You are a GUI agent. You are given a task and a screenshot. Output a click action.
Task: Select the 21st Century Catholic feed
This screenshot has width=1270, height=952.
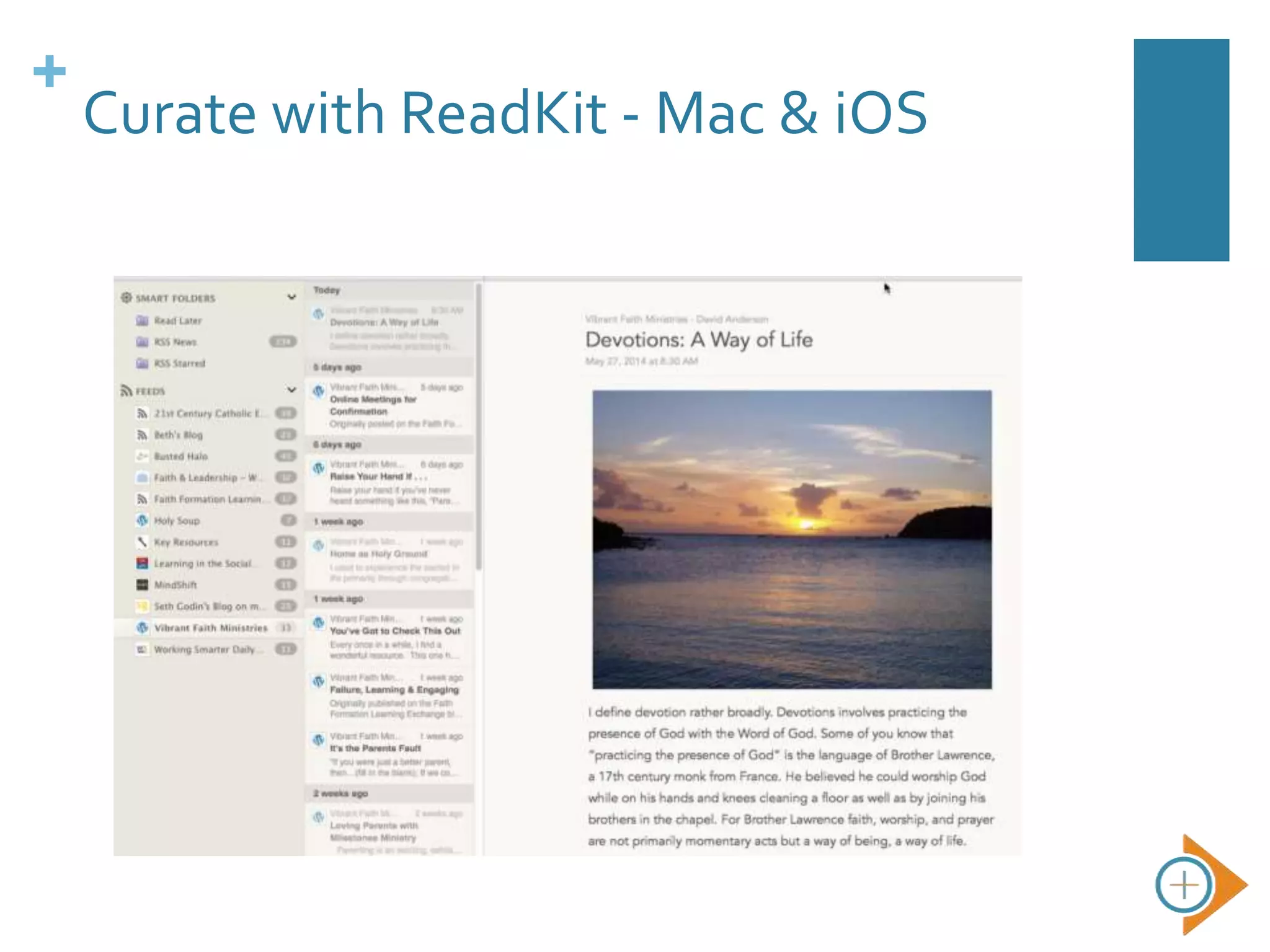click(x=208, y=413)
